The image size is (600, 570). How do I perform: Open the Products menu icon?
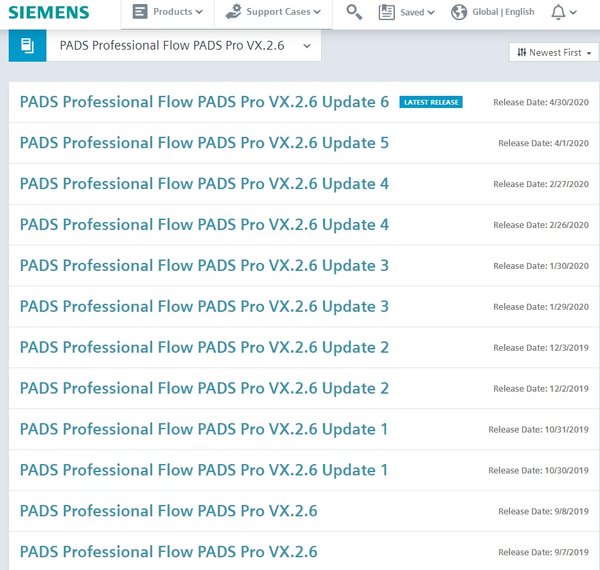pyautogui.click(x=140, y=11)
